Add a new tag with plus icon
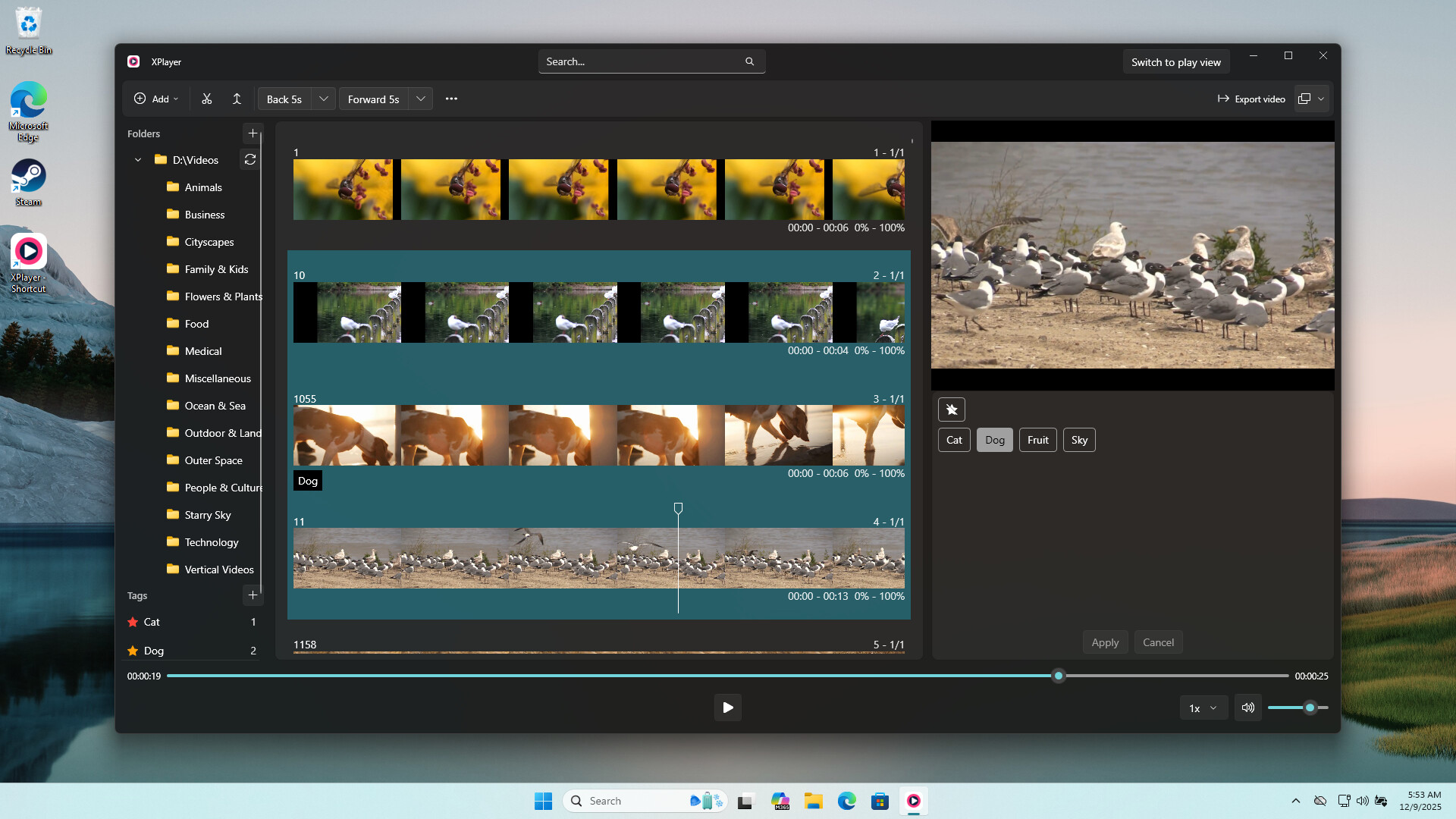The image size is (1456, 819). coord(253,595)
